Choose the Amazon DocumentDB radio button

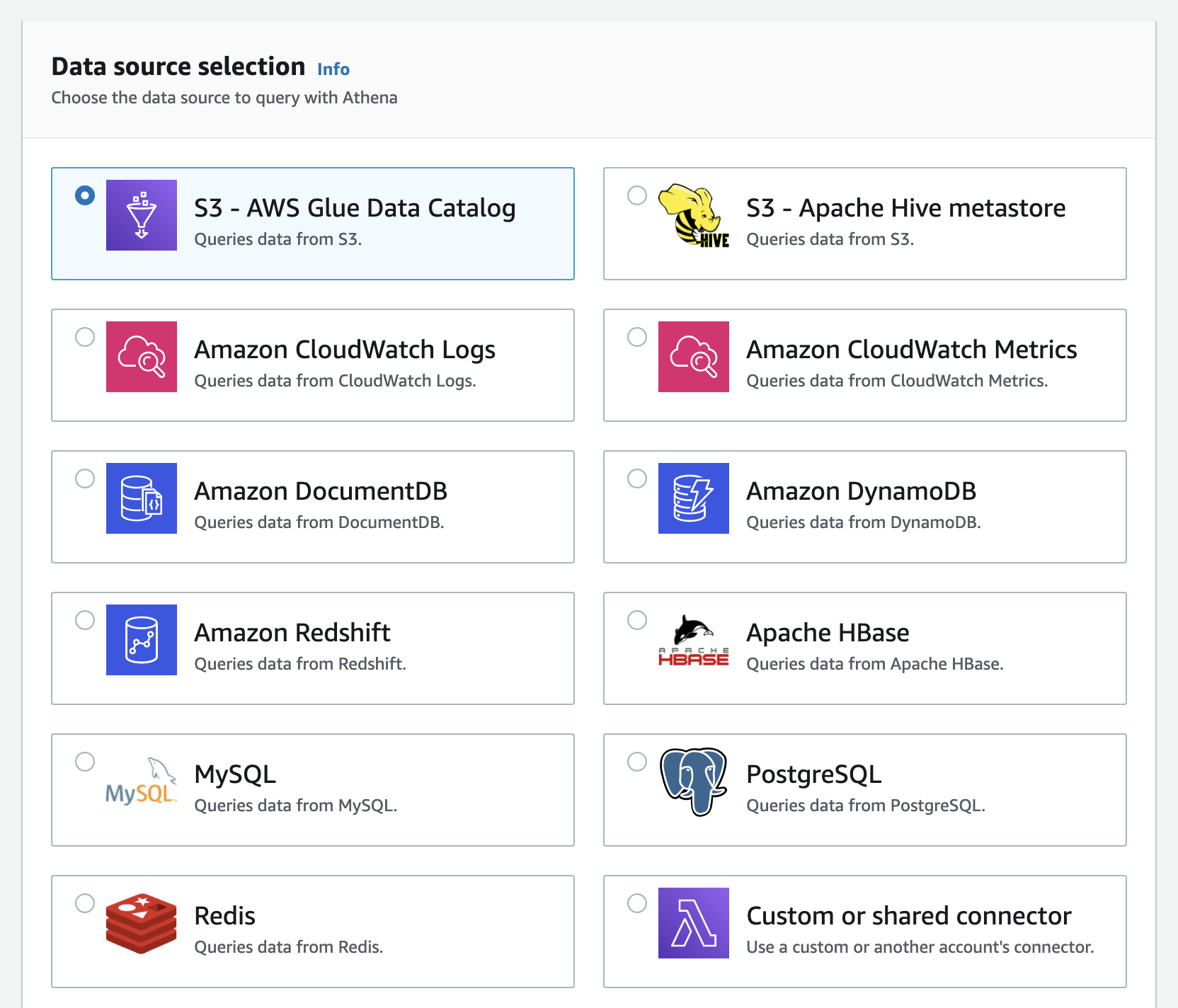click(x=85, y=479)
